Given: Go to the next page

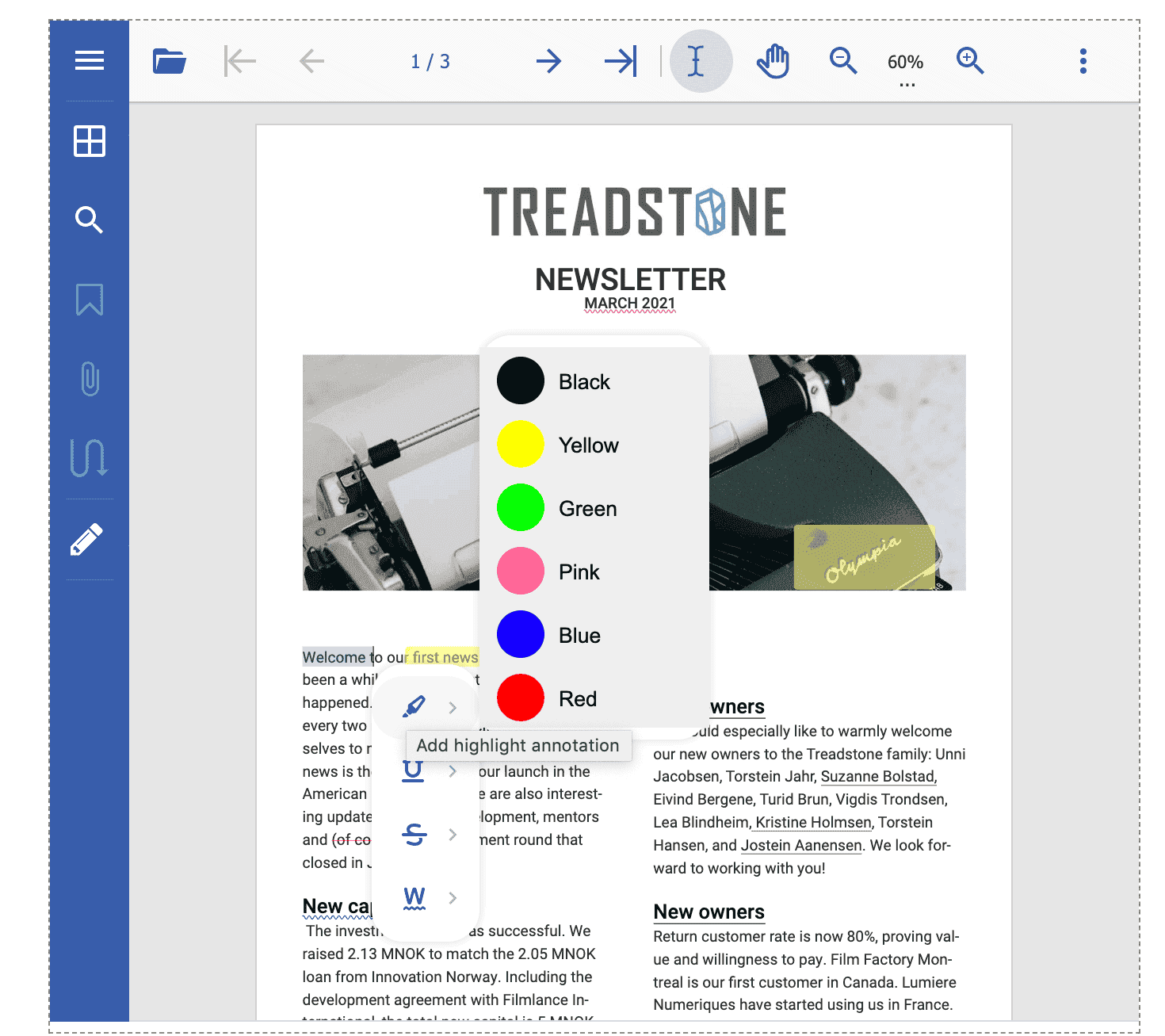Looking at the screenshot, I should (548, 61).
